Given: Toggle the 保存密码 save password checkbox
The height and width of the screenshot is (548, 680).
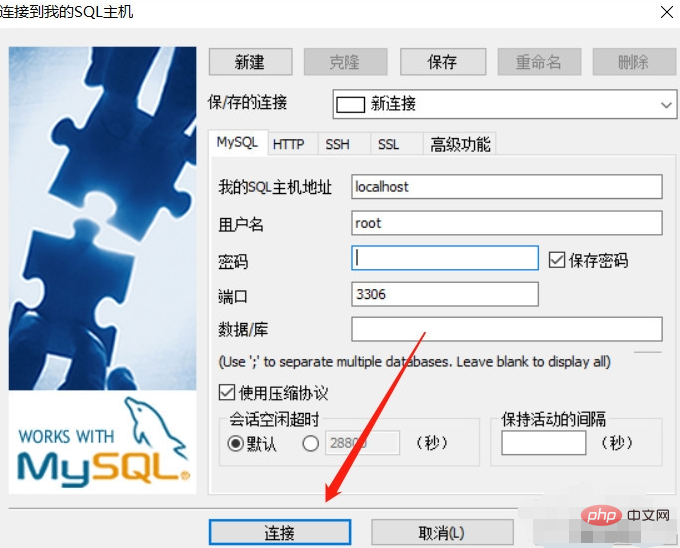Looking at the screenshot, I should tap(557, 260).
